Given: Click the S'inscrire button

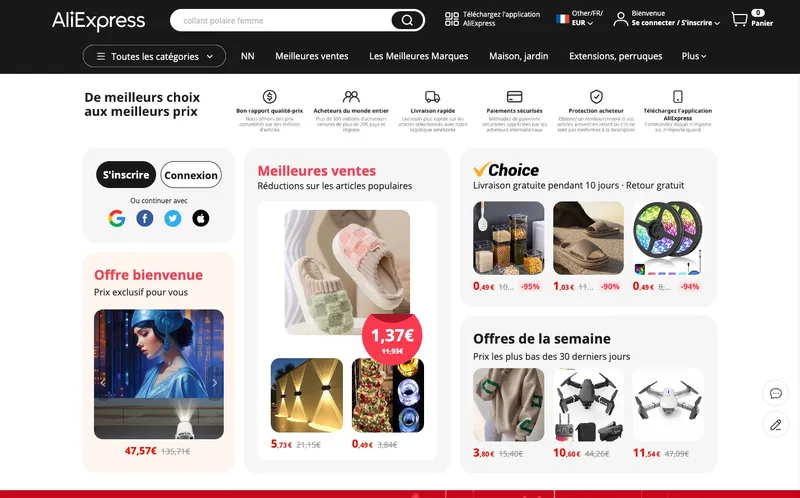Looking at the screenshot, I should (x=126, y=175).
